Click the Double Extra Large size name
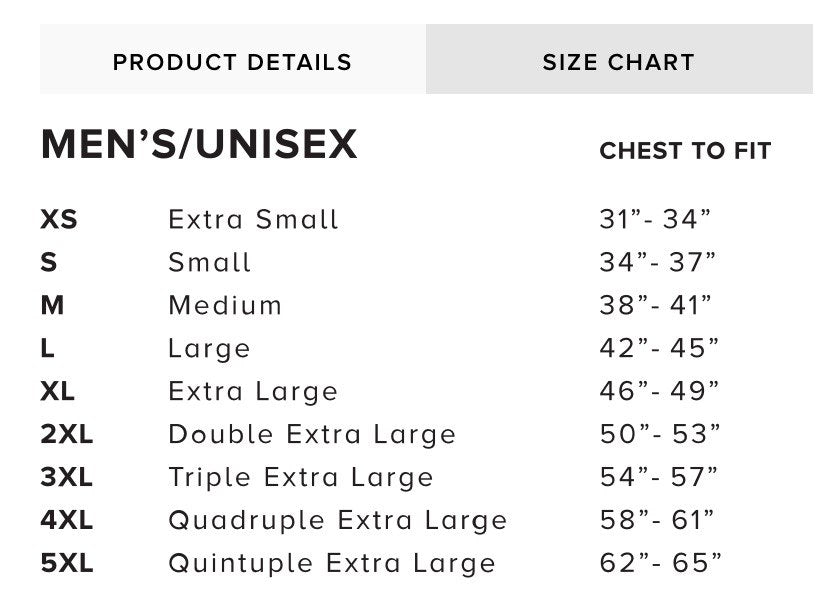This screenshot has height=606, width=822. click(312, 434)
